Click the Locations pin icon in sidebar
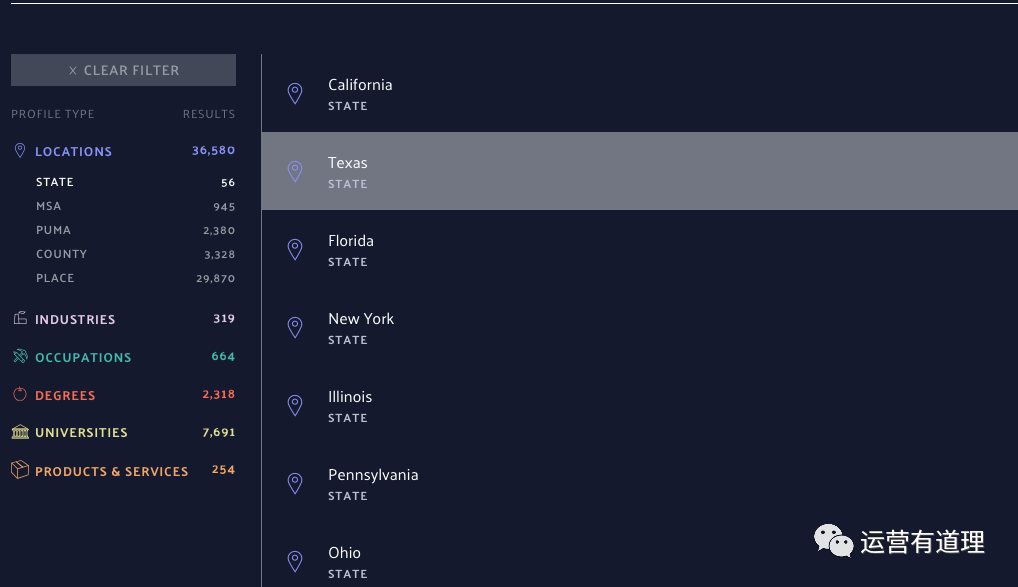The width and height of the screenshot is (1018, 587). [20, 151]
